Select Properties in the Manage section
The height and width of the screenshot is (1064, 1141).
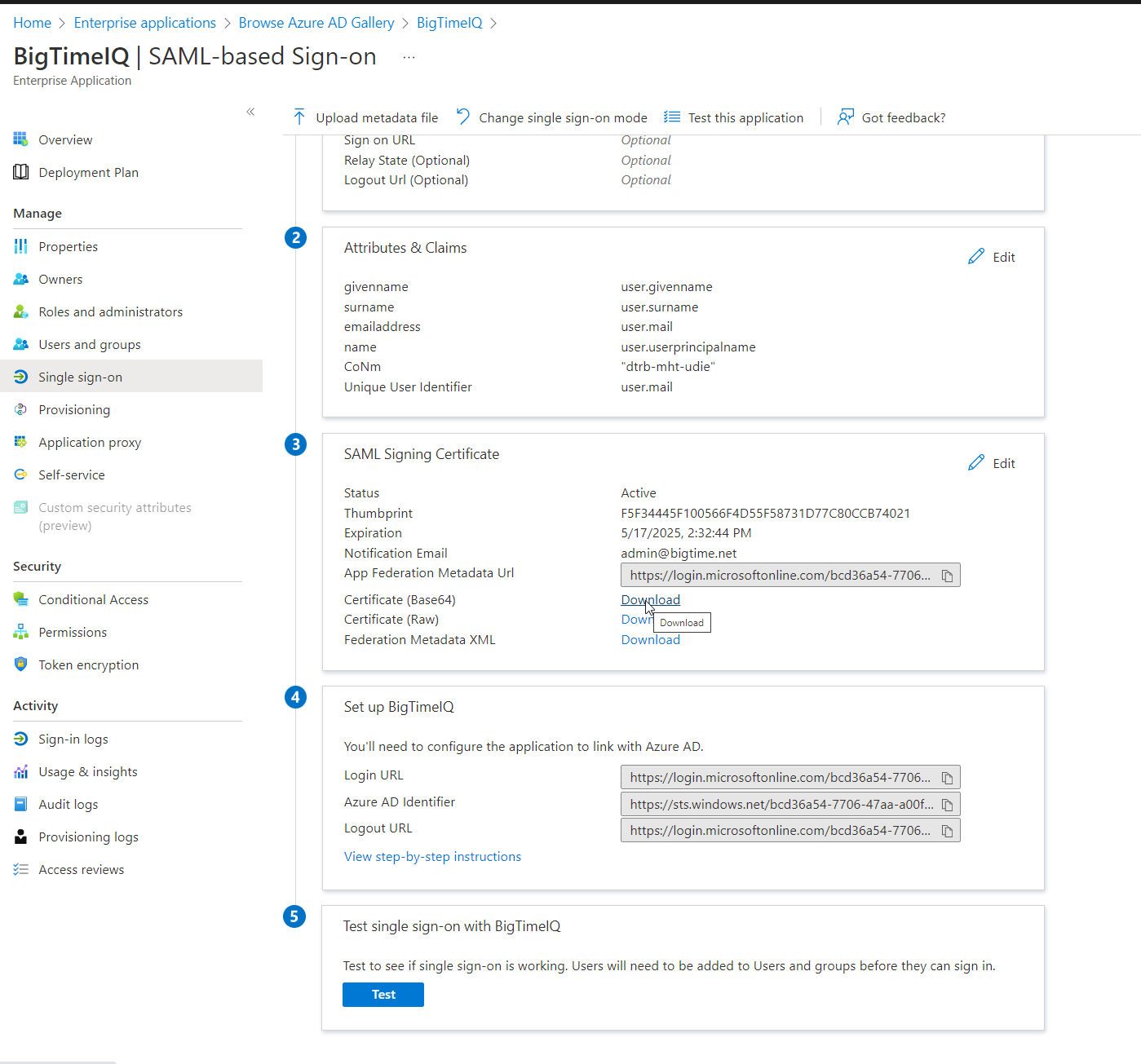tap(68, 246)
